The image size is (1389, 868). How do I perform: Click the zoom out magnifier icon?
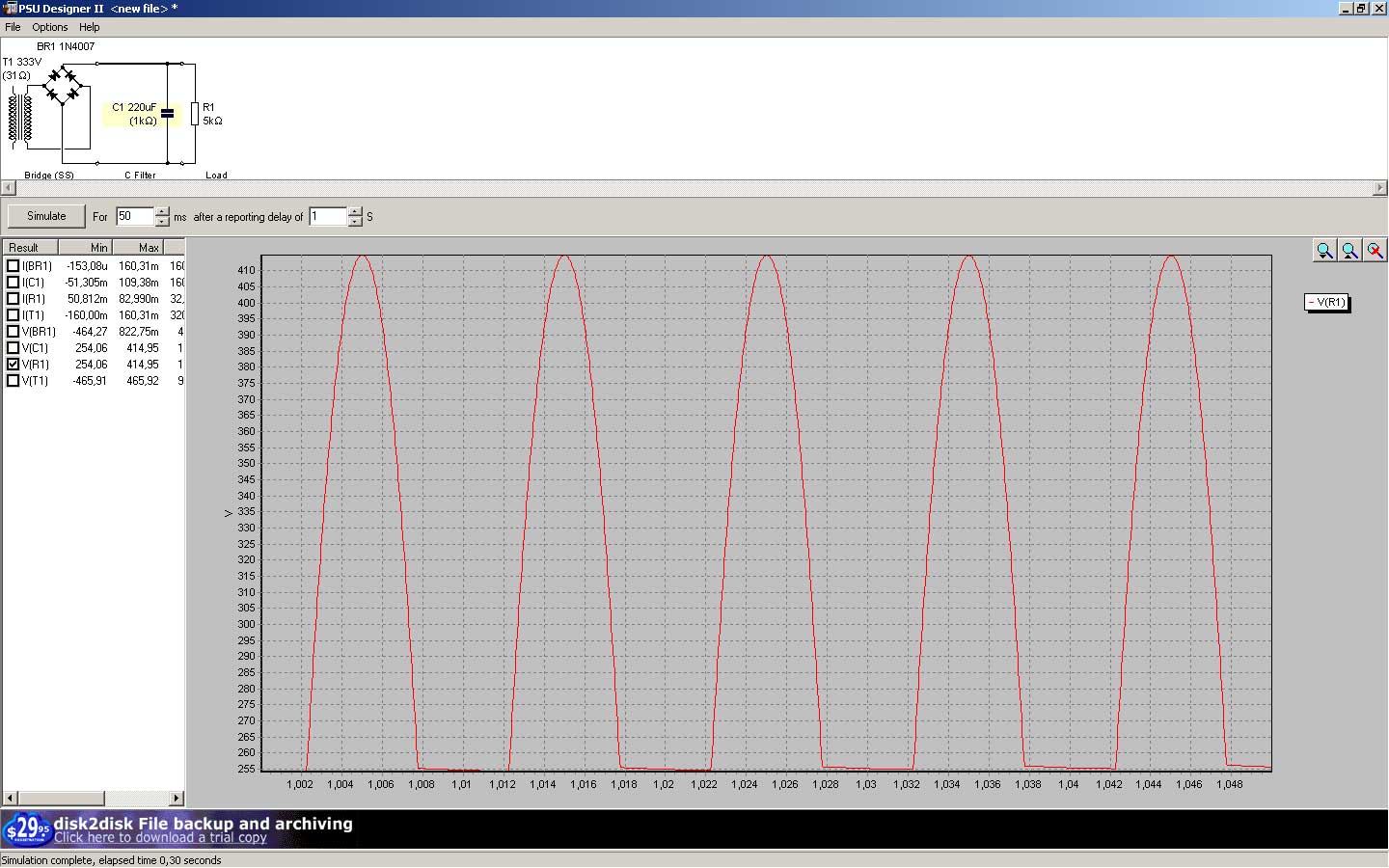pos(1349,251)
